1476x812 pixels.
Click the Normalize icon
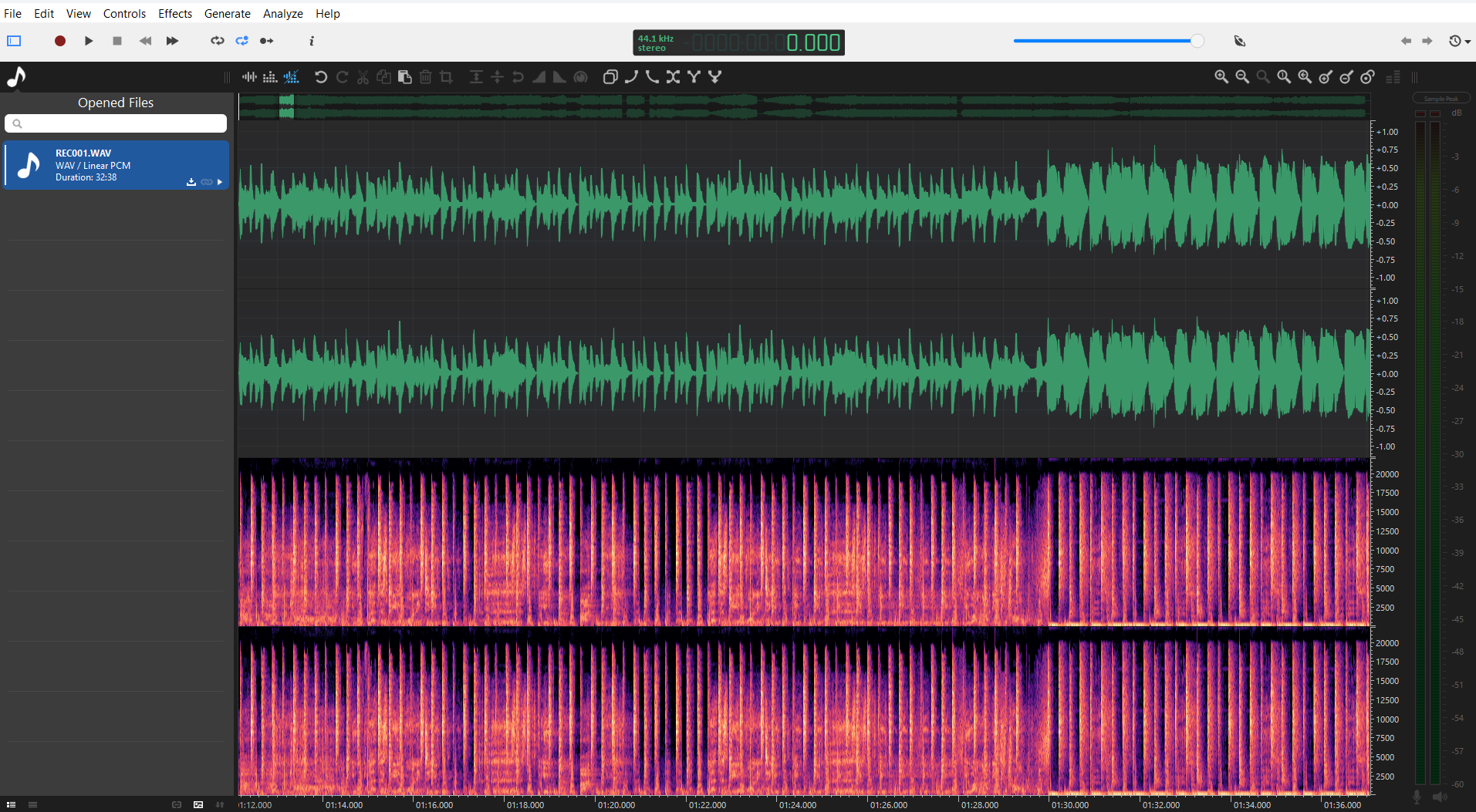click(476, 77)
